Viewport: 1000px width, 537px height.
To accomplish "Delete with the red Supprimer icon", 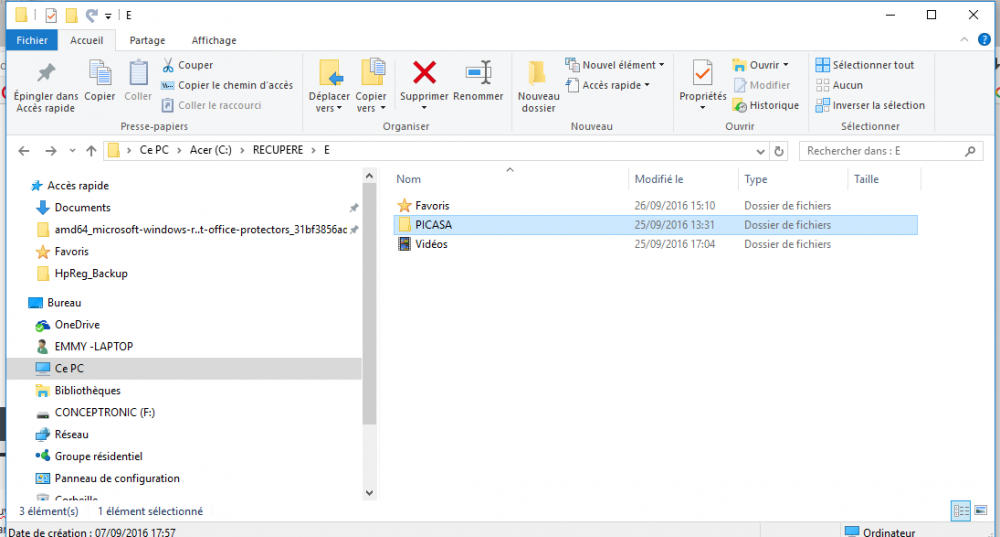I will pos(424,73).
